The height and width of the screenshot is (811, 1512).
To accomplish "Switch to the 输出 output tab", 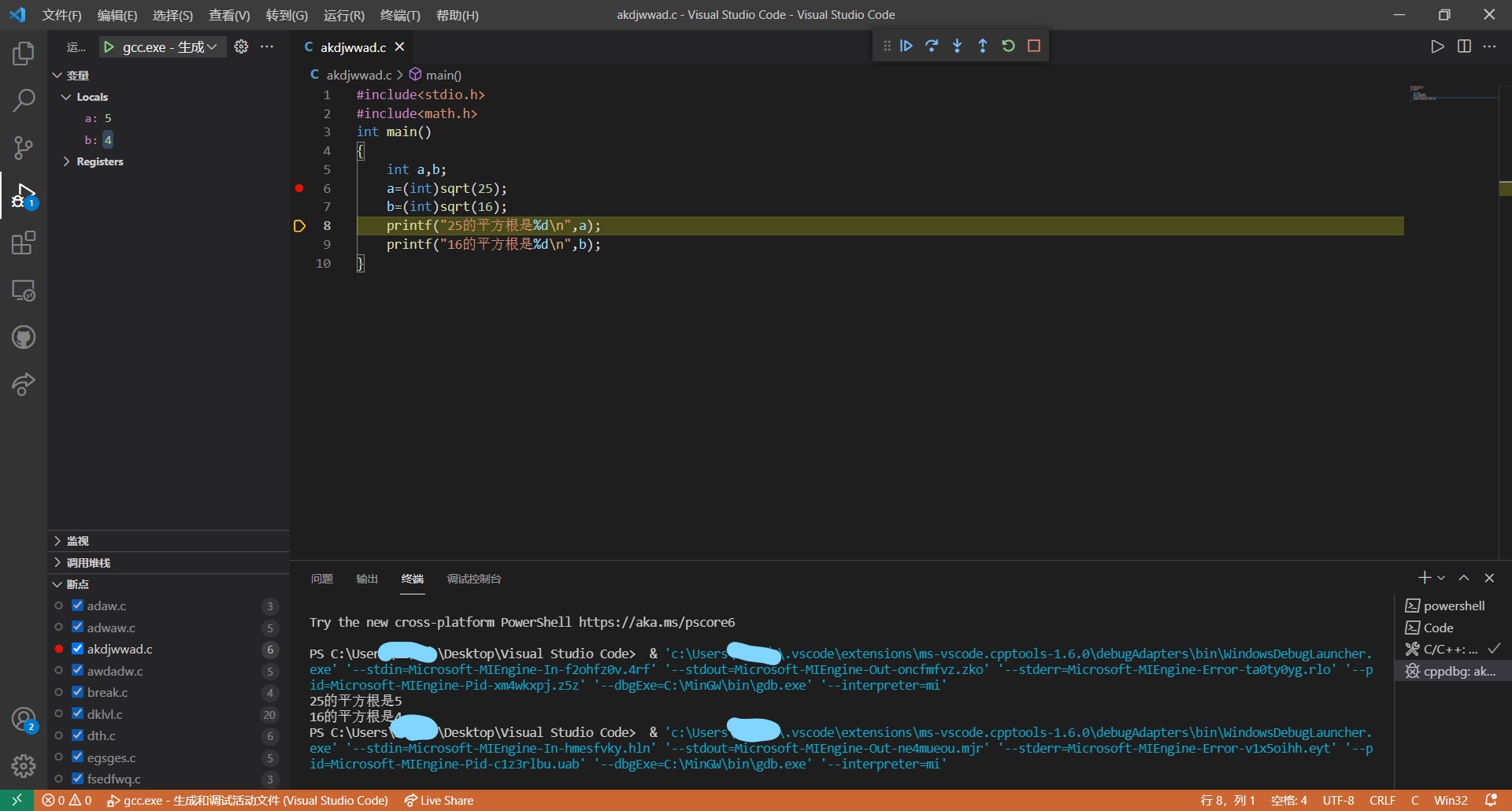I will click(x=367, y=579).
